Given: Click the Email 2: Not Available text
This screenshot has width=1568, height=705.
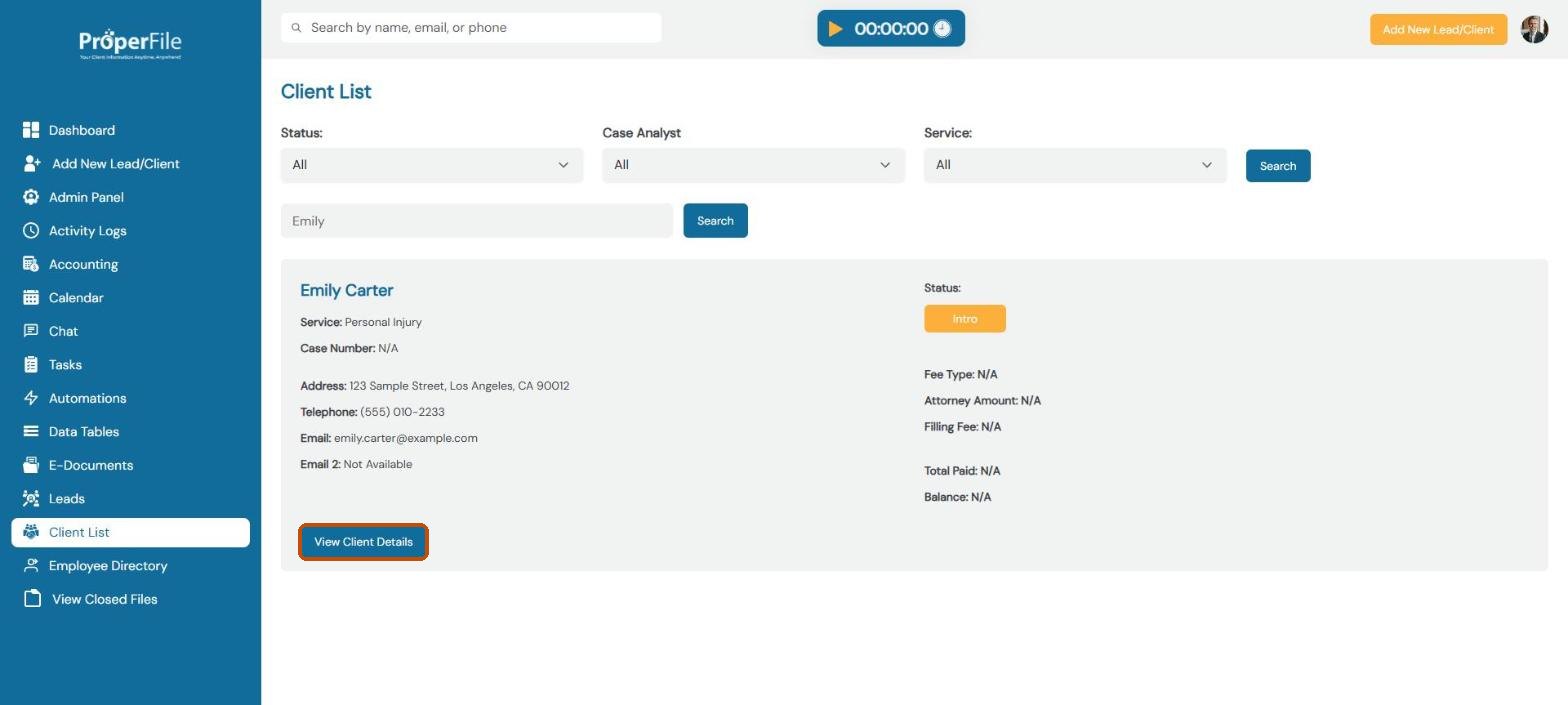Looking at the screenshot, I should 356,464.
